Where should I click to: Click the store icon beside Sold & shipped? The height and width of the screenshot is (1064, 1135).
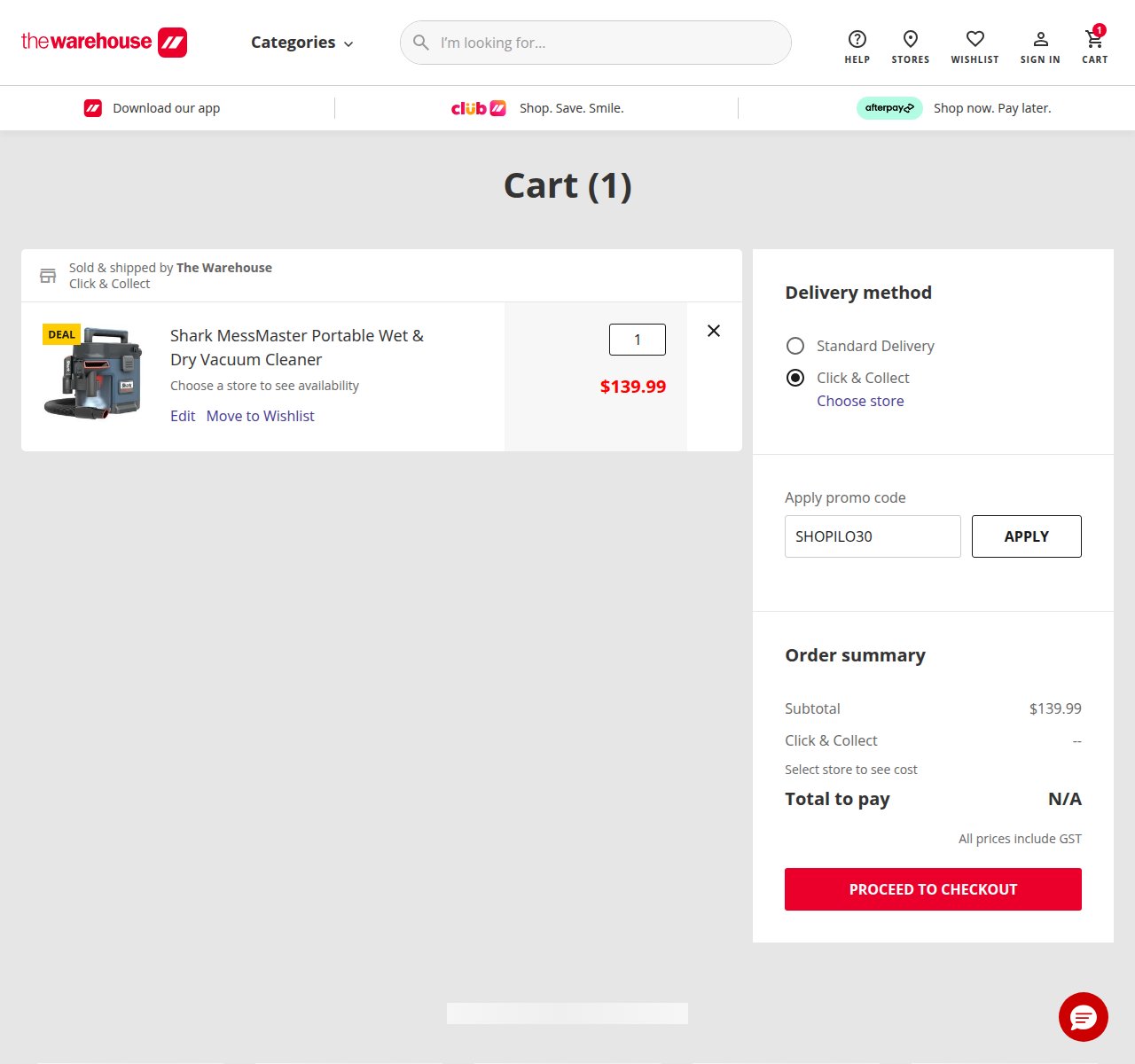48,276
